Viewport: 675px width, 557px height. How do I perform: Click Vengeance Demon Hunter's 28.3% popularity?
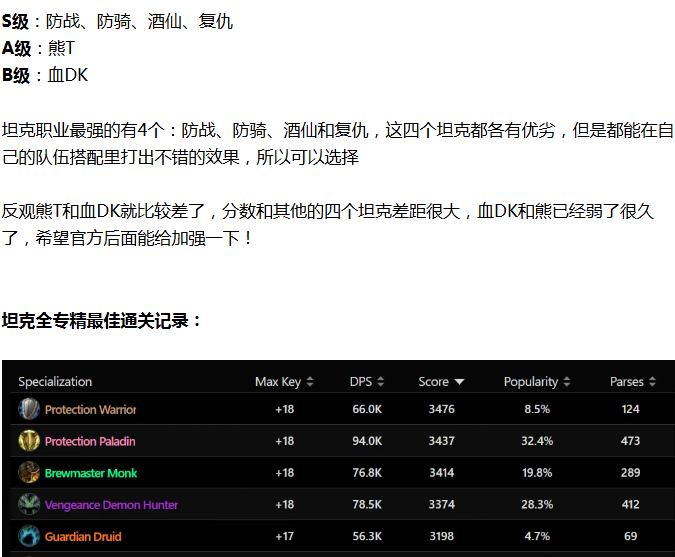coord(537,505)
